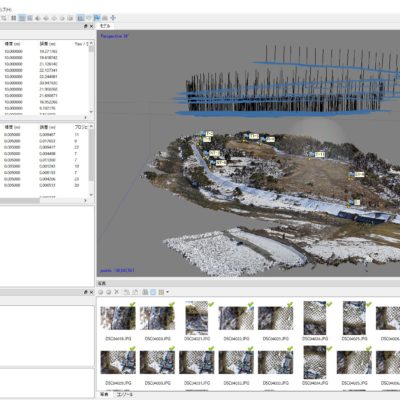This screenshot has height=400, width=400.
Task: Click the change view grid icon
Action: click(x=161, y=292)
